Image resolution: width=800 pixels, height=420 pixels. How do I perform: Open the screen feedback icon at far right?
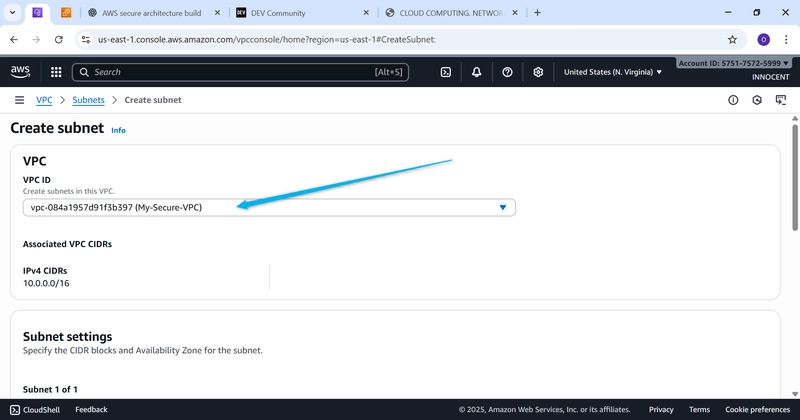click(781, 100)
